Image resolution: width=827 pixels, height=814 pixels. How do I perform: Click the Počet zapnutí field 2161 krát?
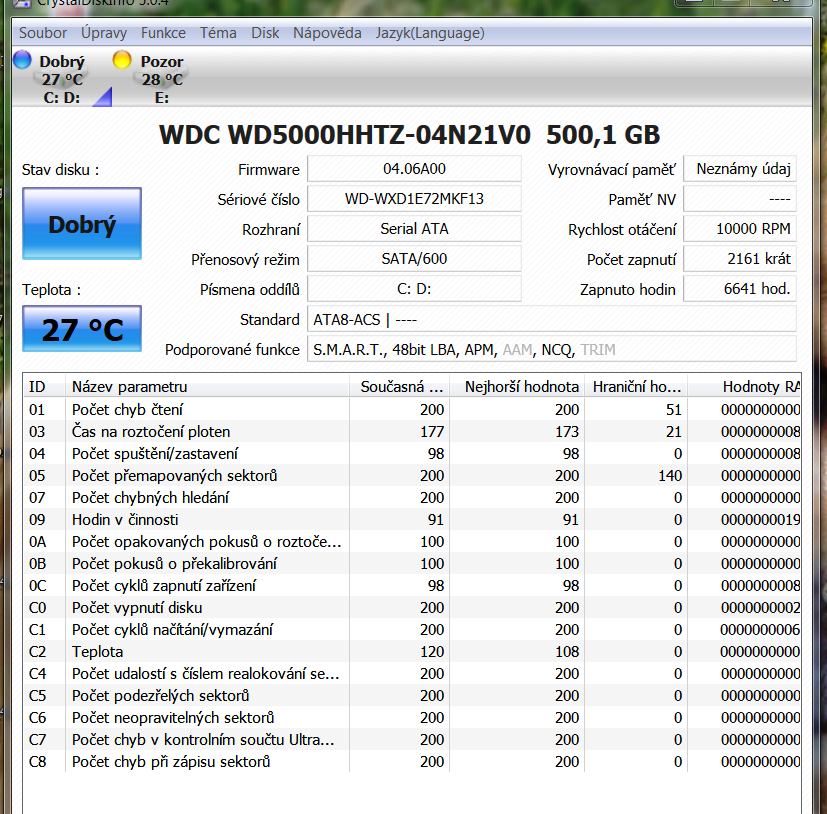pyautogui.click(x=740, y=259)
